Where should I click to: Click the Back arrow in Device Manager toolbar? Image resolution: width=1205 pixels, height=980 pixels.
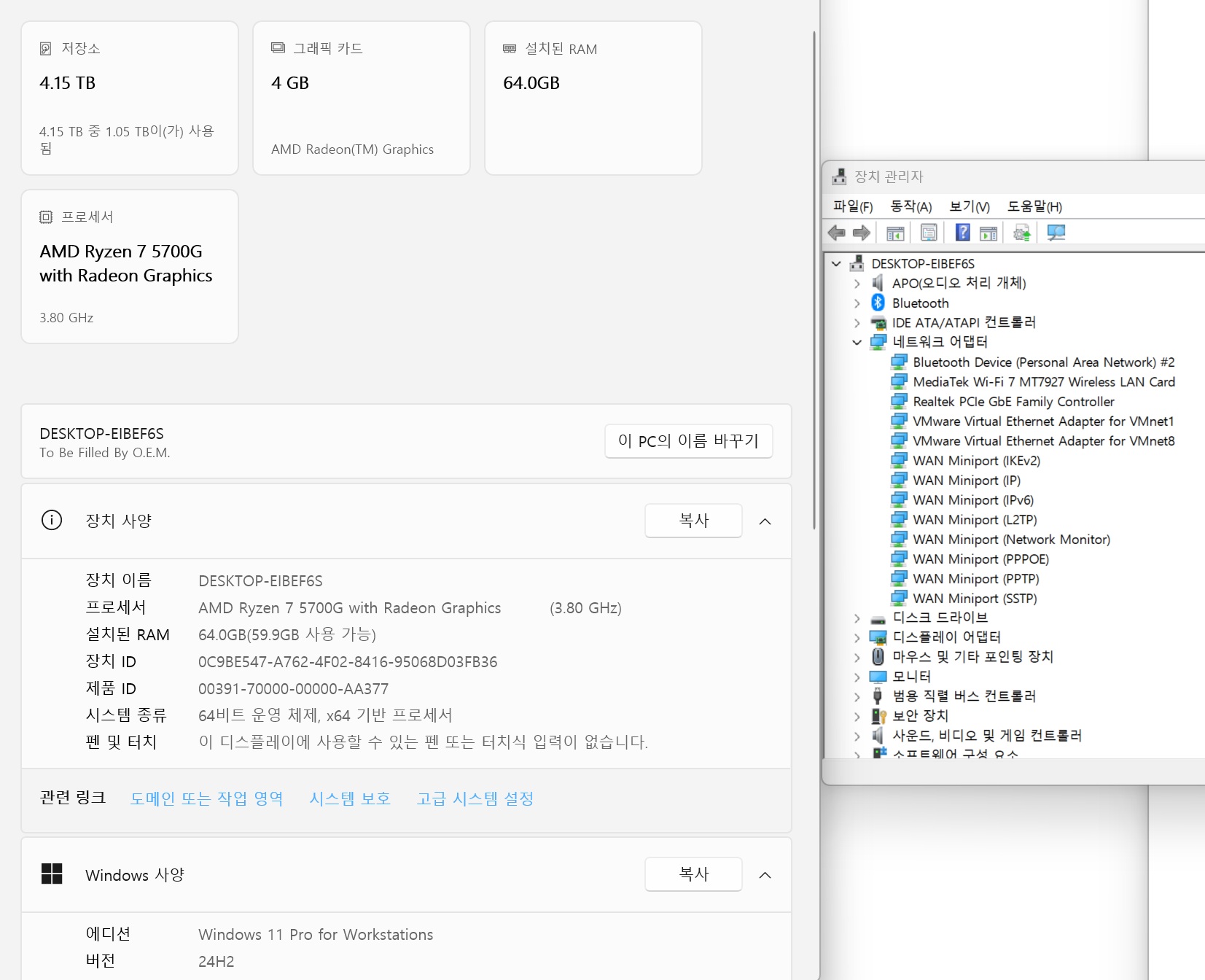click(x=836, y=233)
